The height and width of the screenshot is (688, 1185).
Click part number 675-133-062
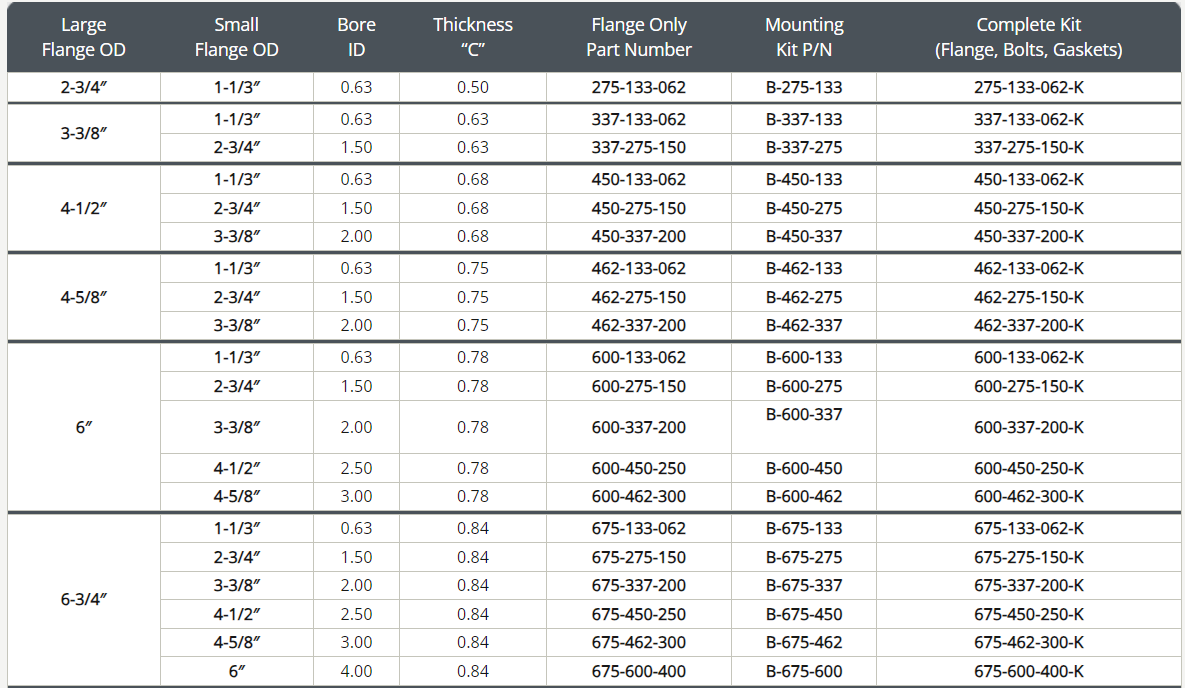coord(639,528)
